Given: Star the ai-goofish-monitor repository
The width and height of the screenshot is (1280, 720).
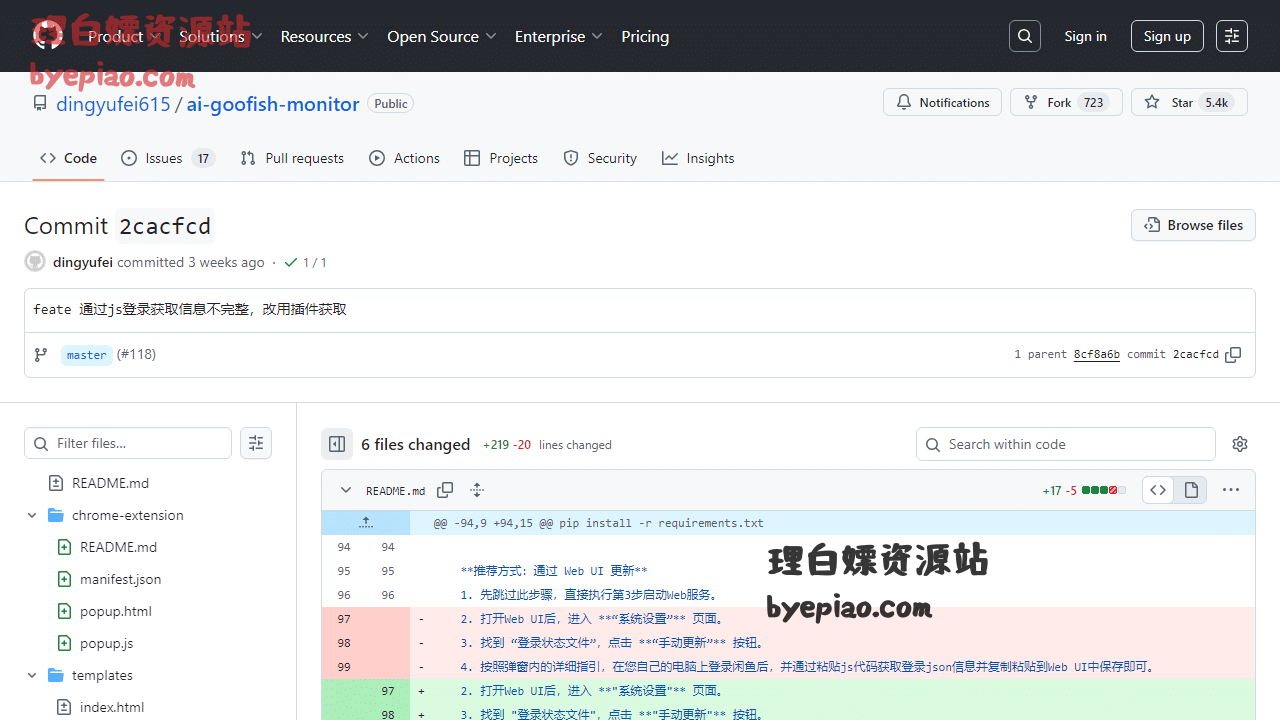Looking at the screenshot, I should pos(1189,102).
